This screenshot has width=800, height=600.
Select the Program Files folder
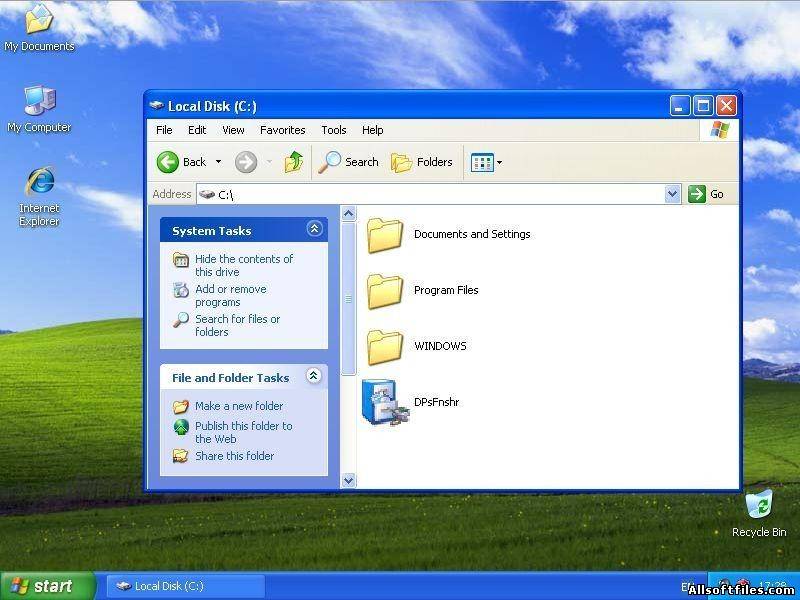(x=384, y=291)
